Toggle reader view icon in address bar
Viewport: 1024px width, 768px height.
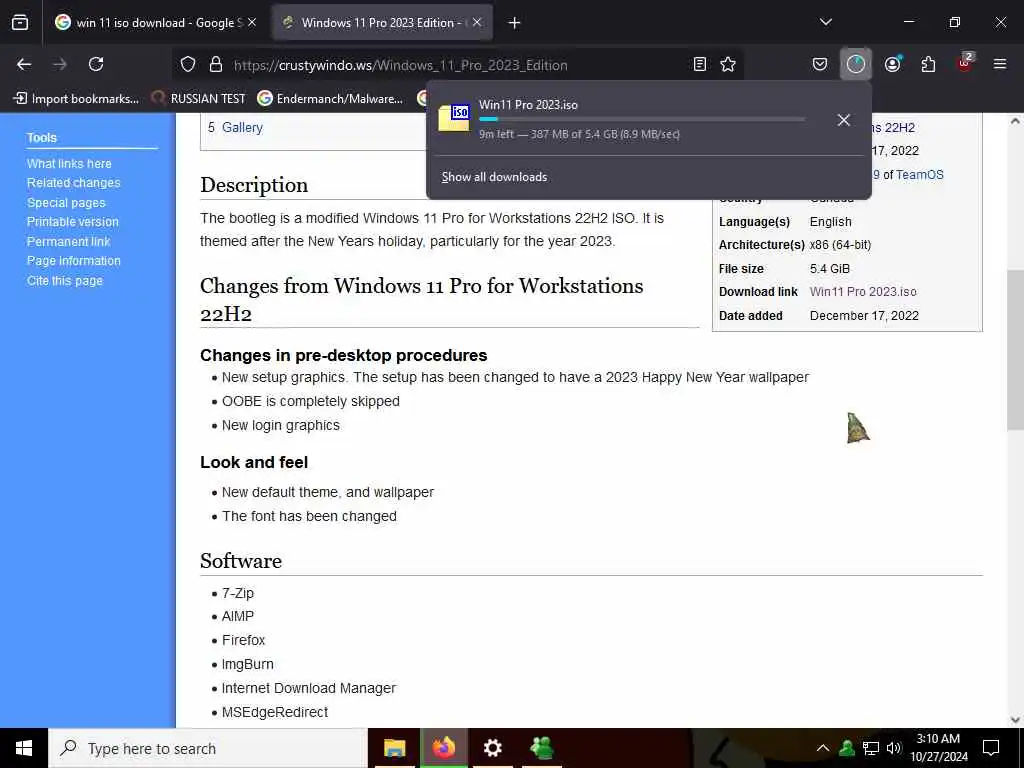pos(699,65)
